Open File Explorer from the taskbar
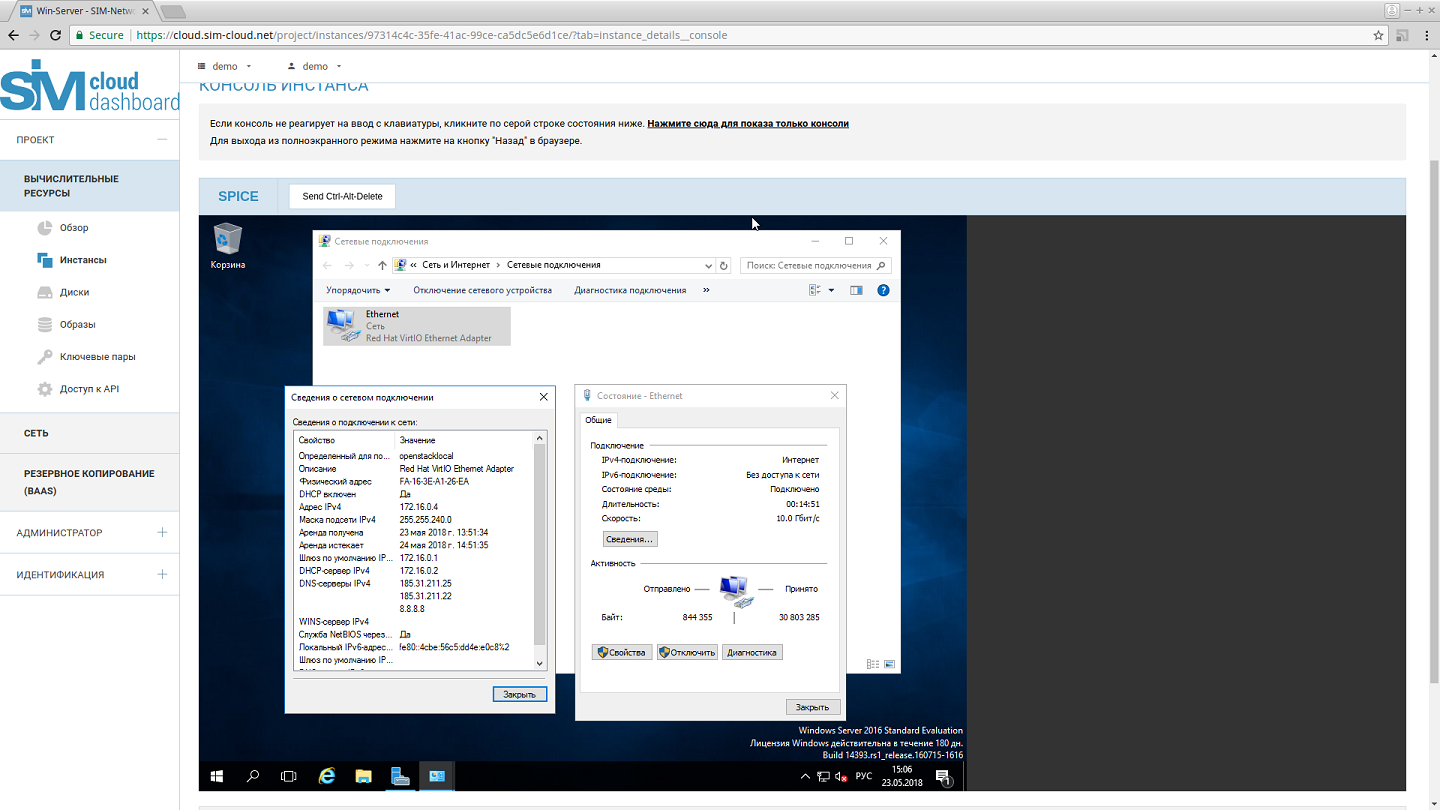 click(x=363, y=776)
